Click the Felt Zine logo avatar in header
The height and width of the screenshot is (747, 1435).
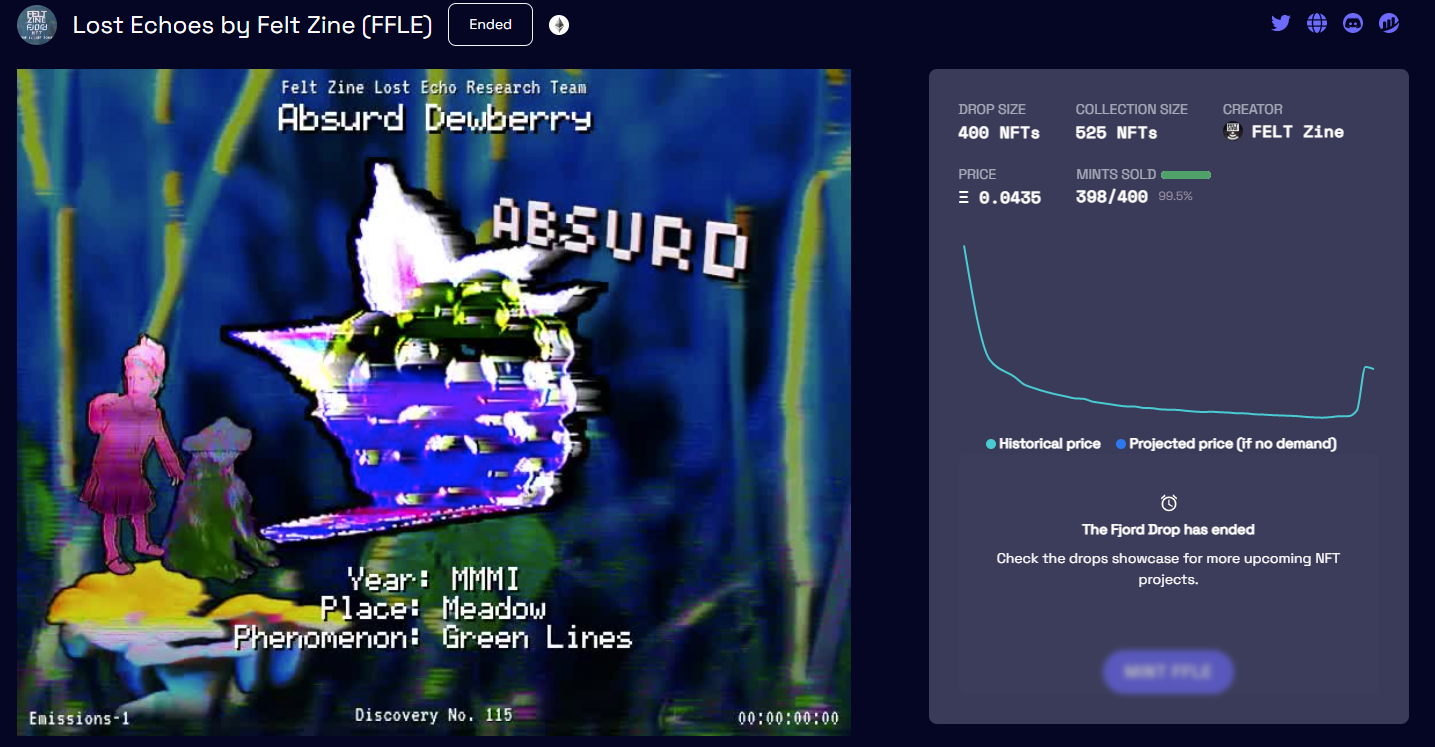37,24
